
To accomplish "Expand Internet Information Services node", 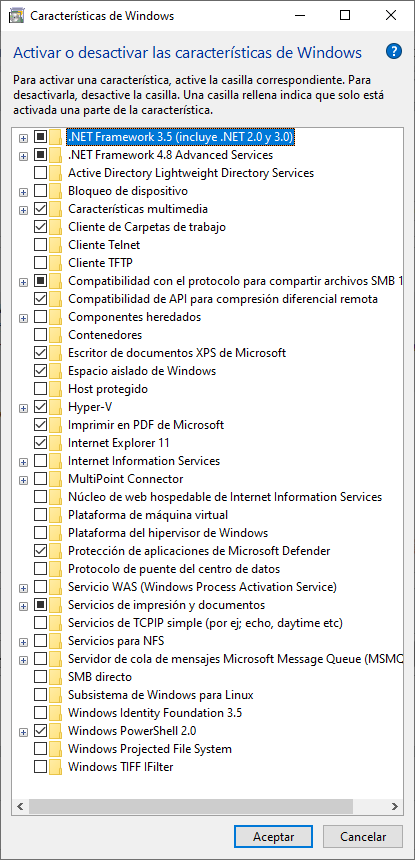I will pyautogui.click(x=23, y=462).
